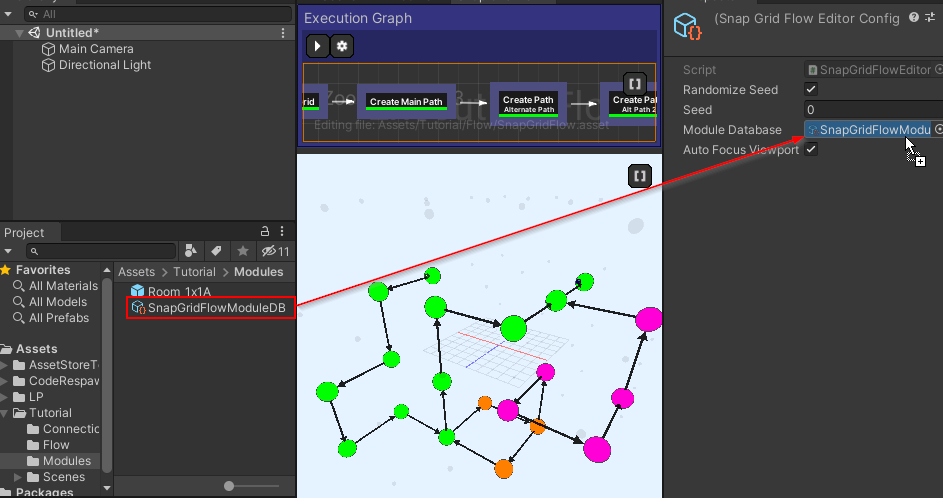Viewport: 943px width, 498px height.
Task: Maximize the execution graph panel
Action: 634,84
